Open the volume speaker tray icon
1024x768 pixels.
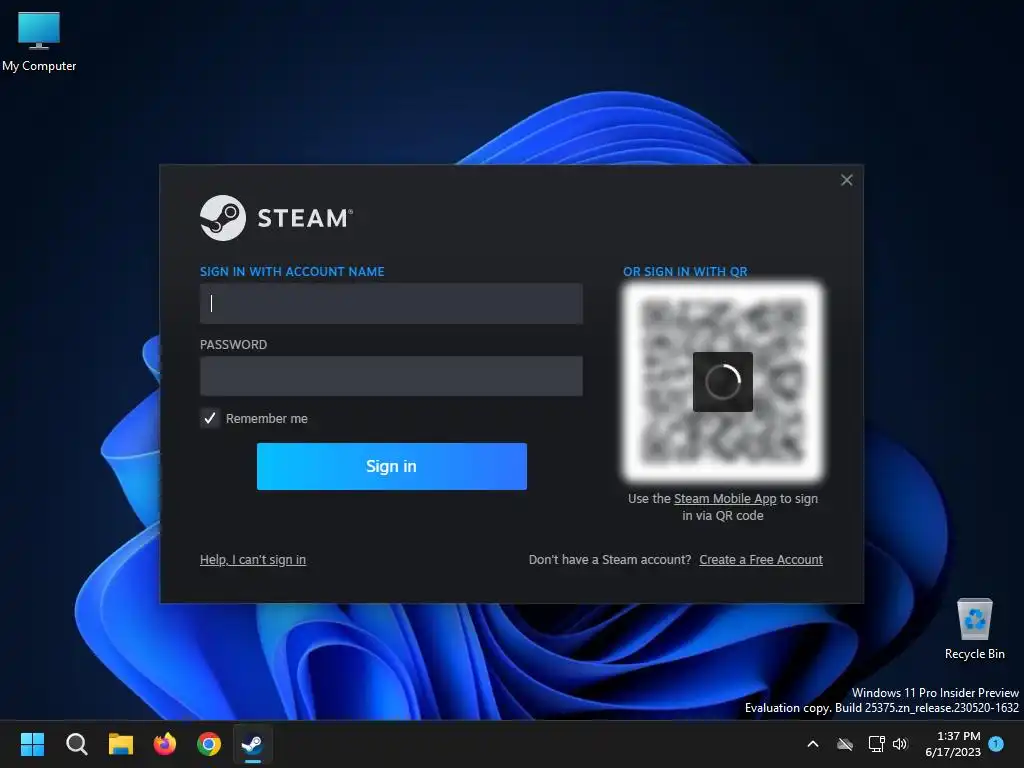click(900, 744)
